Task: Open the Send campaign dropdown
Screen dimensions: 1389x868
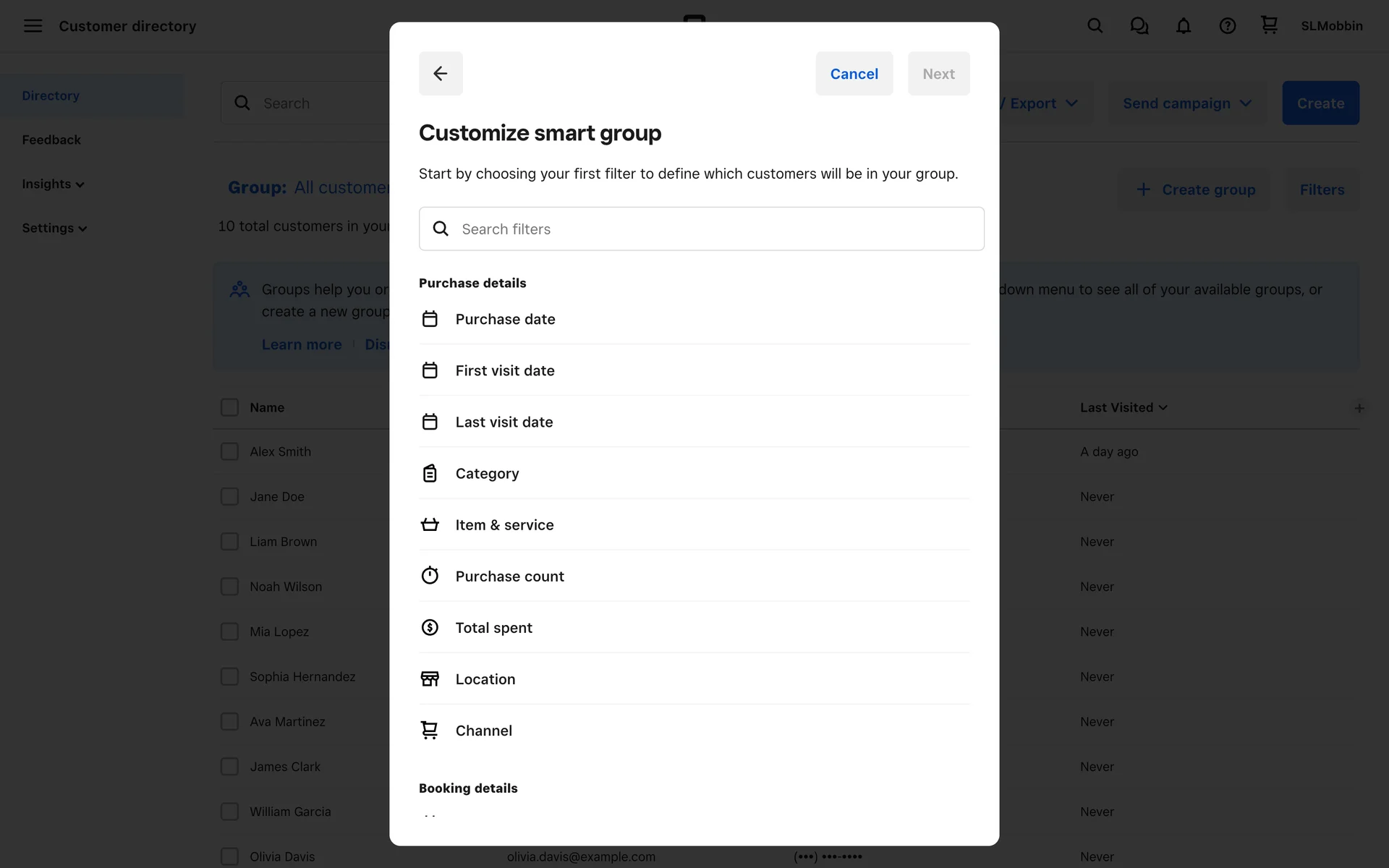Action: 1186,103
